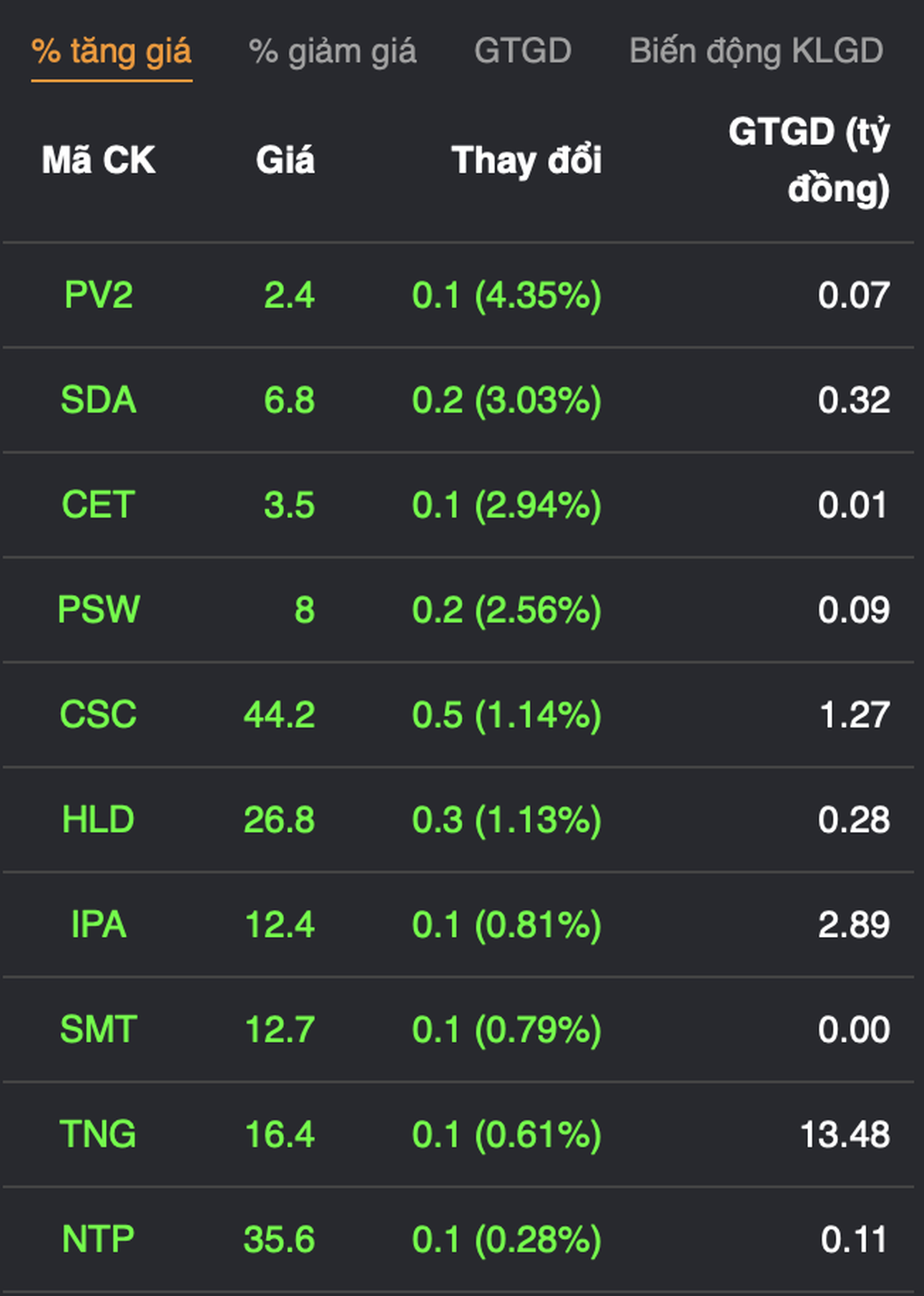Screen dimensions: 924x1296
Task: Switch to the % tăng giá tab
Action: tap(111, 52)
